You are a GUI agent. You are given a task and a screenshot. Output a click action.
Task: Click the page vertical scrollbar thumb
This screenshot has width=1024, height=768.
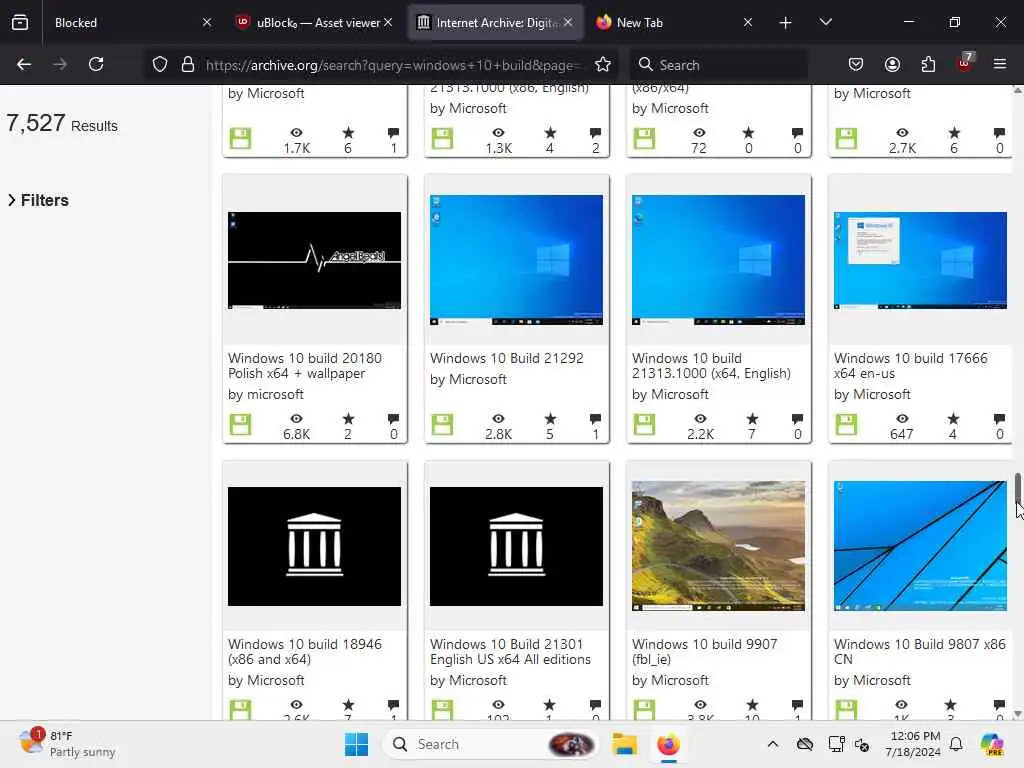click(1017, 488)
